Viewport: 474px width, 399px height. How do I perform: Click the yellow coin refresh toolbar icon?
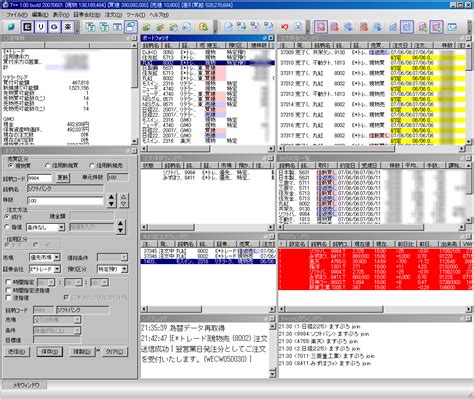coord(203,27)
